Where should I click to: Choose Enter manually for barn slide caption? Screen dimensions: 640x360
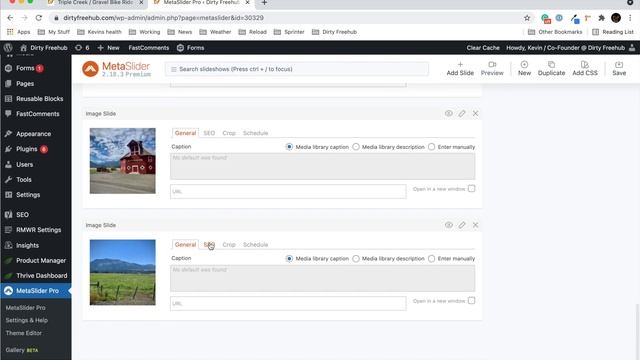431,147
